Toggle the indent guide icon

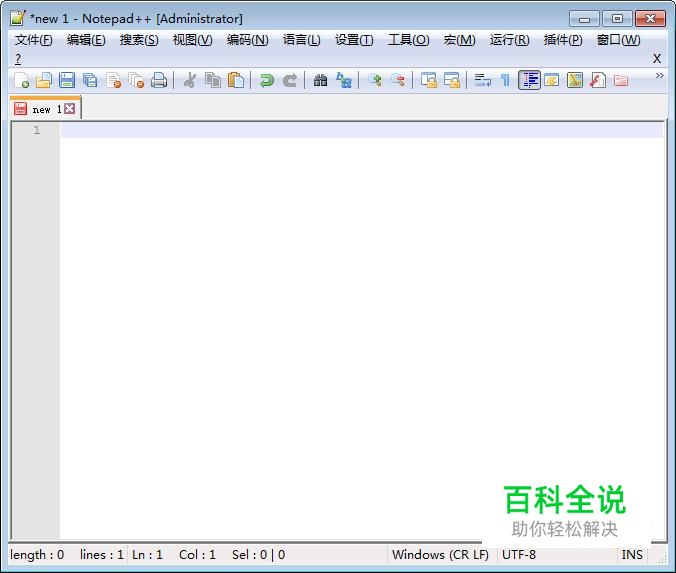coord(529,81)
